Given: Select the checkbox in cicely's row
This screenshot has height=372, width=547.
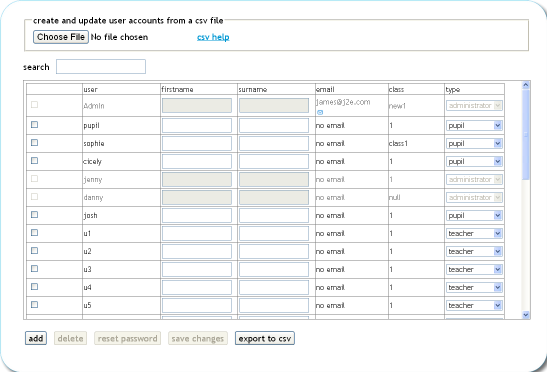Looking at the screenshot, I should 34,161.
